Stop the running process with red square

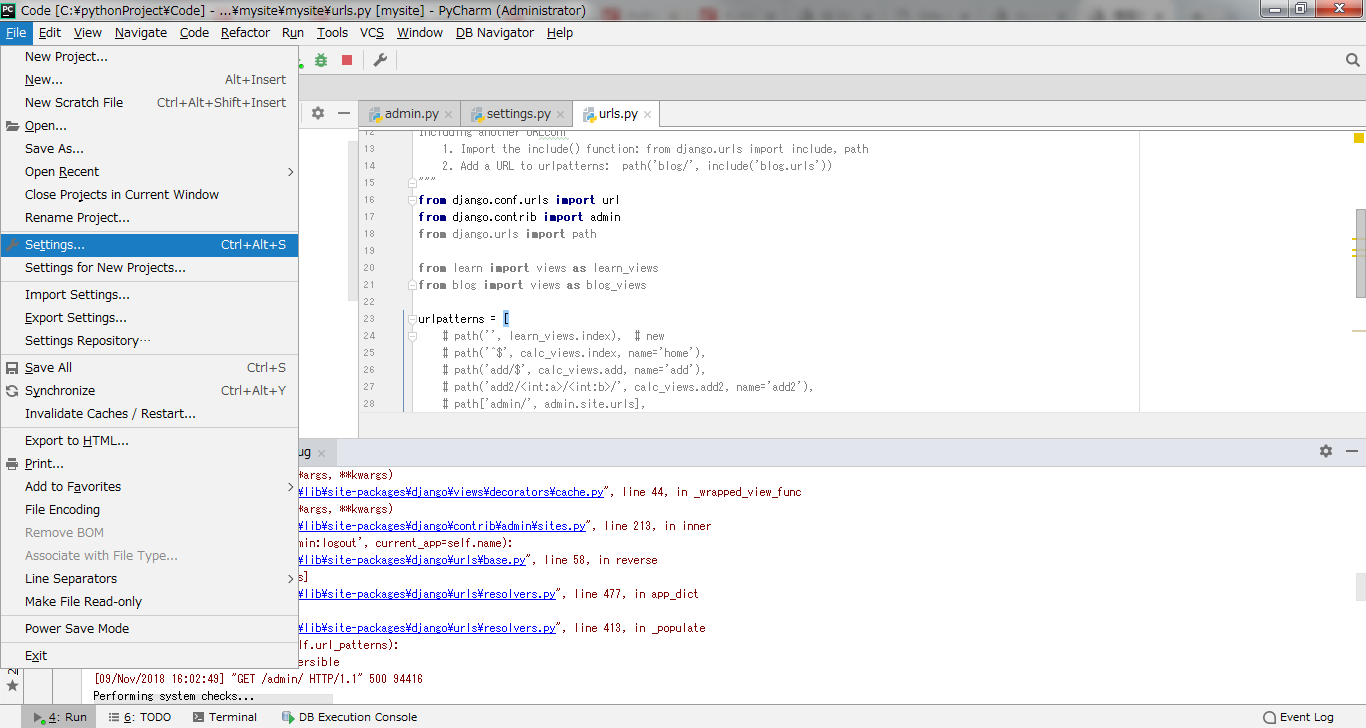(x=347, y=60)
